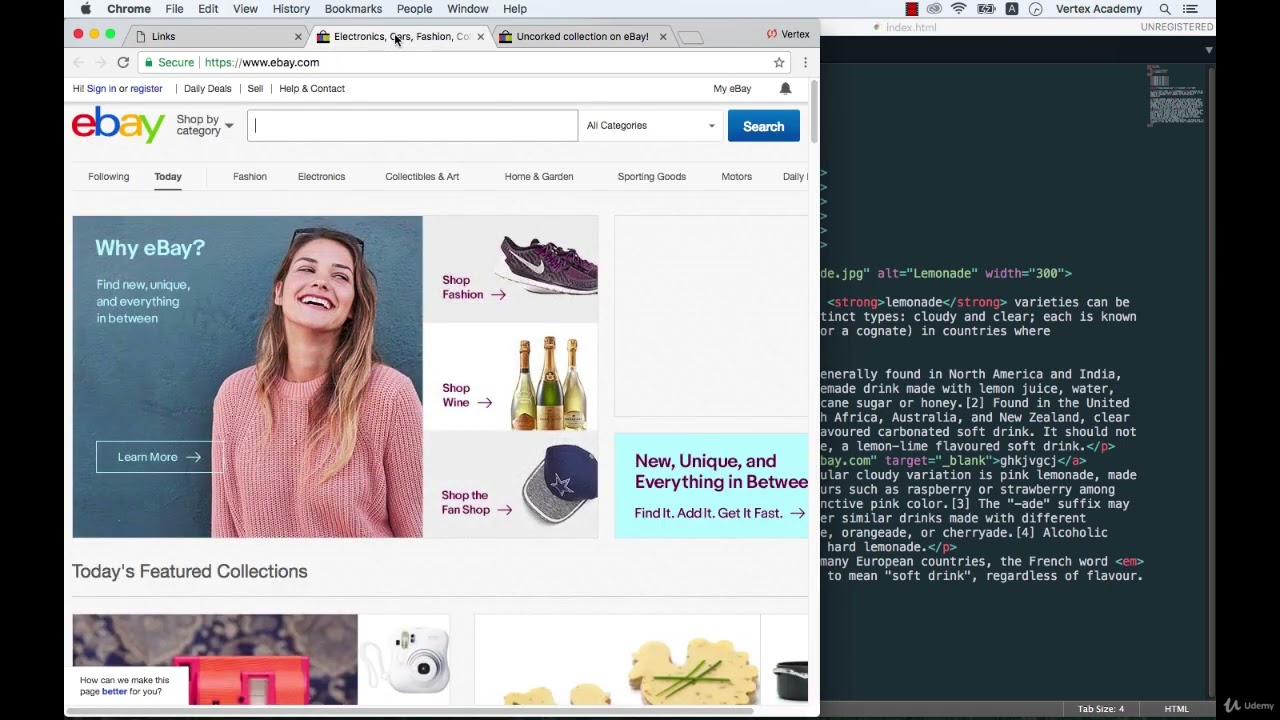Open the Apple menu
Viewport: 1280px width, 720px height.
85,9
